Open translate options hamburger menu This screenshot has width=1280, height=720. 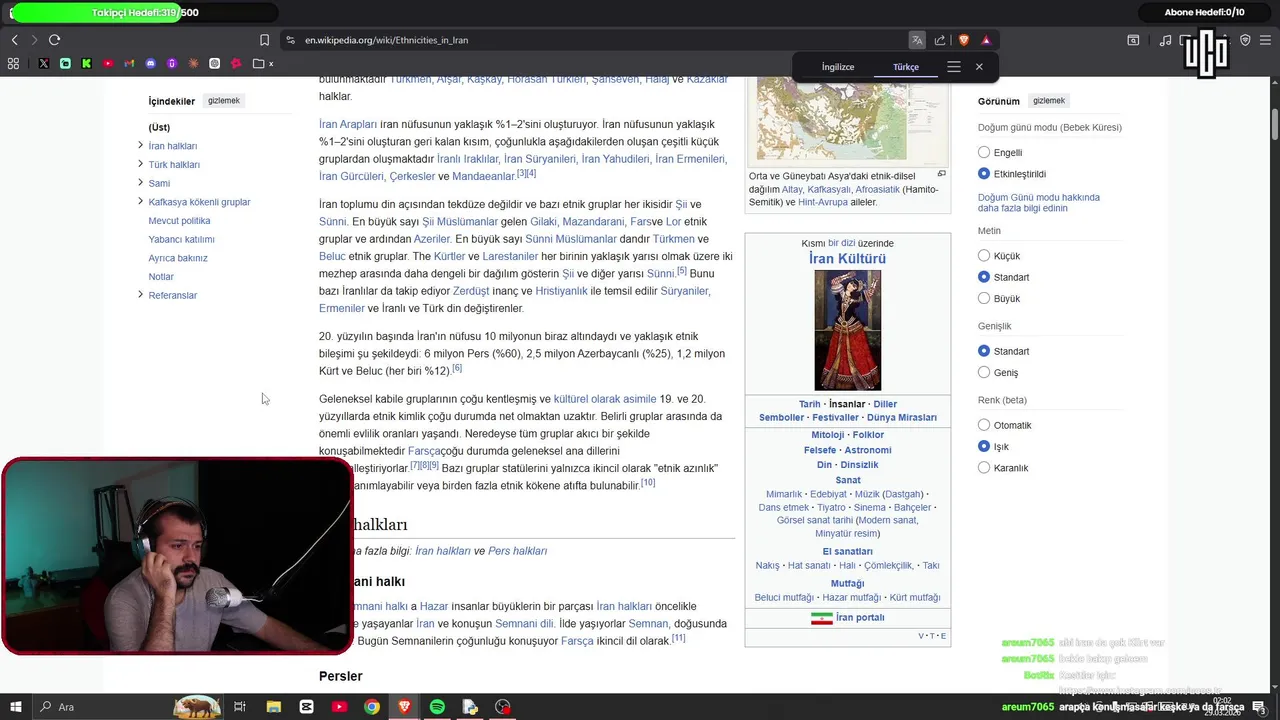[954, 67]
